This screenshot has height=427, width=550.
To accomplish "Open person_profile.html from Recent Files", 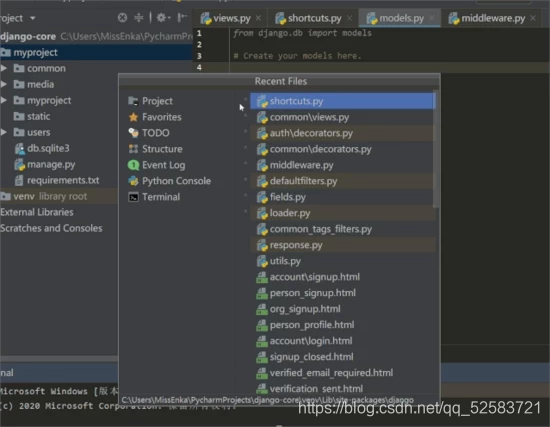I will click(x=342, y=325).
